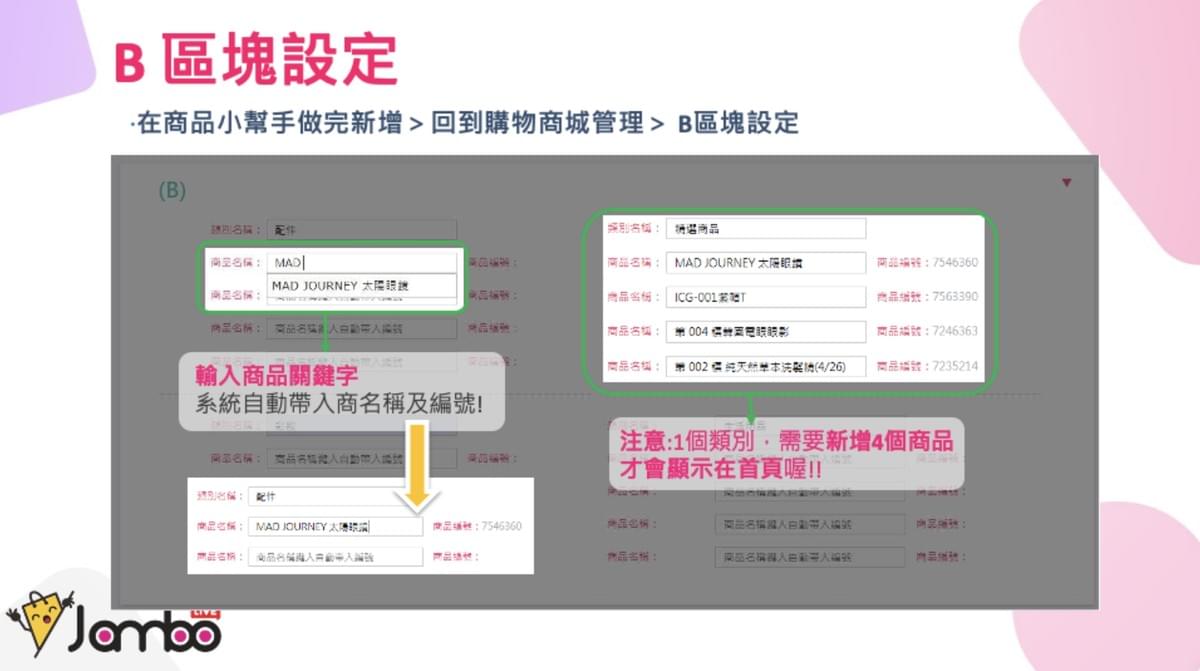
Task: Click the Jambo logo
Action: [x=114, y=622]
